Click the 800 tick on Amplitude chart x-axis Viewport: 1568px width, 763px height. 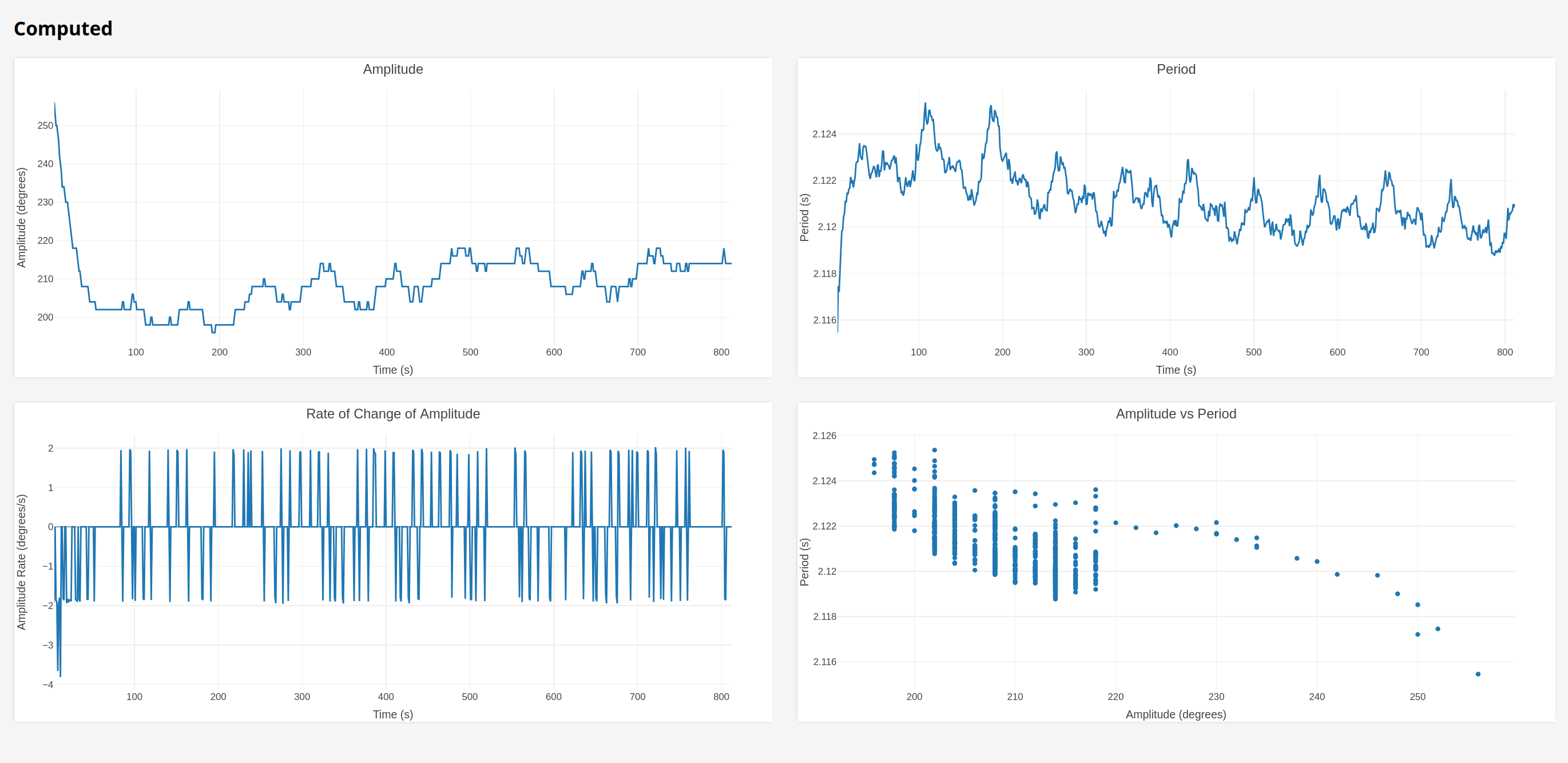tap(721, 352)
